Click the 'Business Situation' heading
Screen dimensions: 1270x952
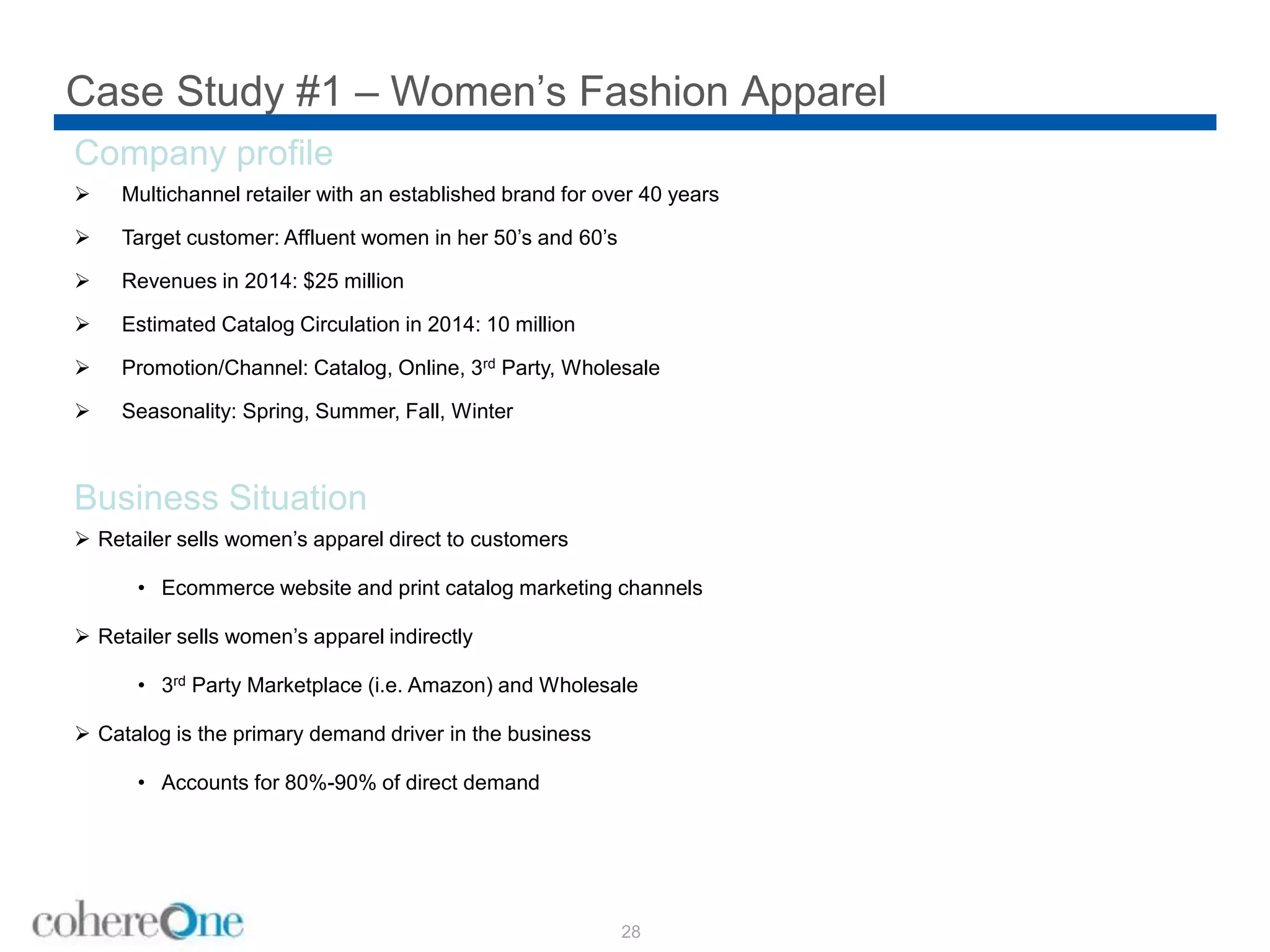220,497
